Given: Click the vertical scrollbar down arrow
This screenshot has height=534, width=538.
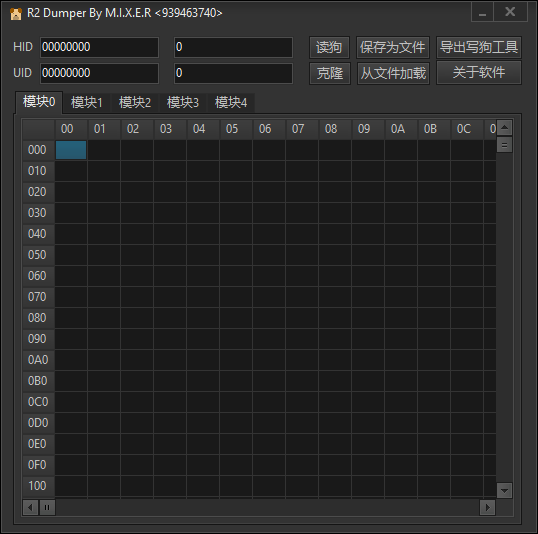Looking at the screenshot, I should pos(504,490).
